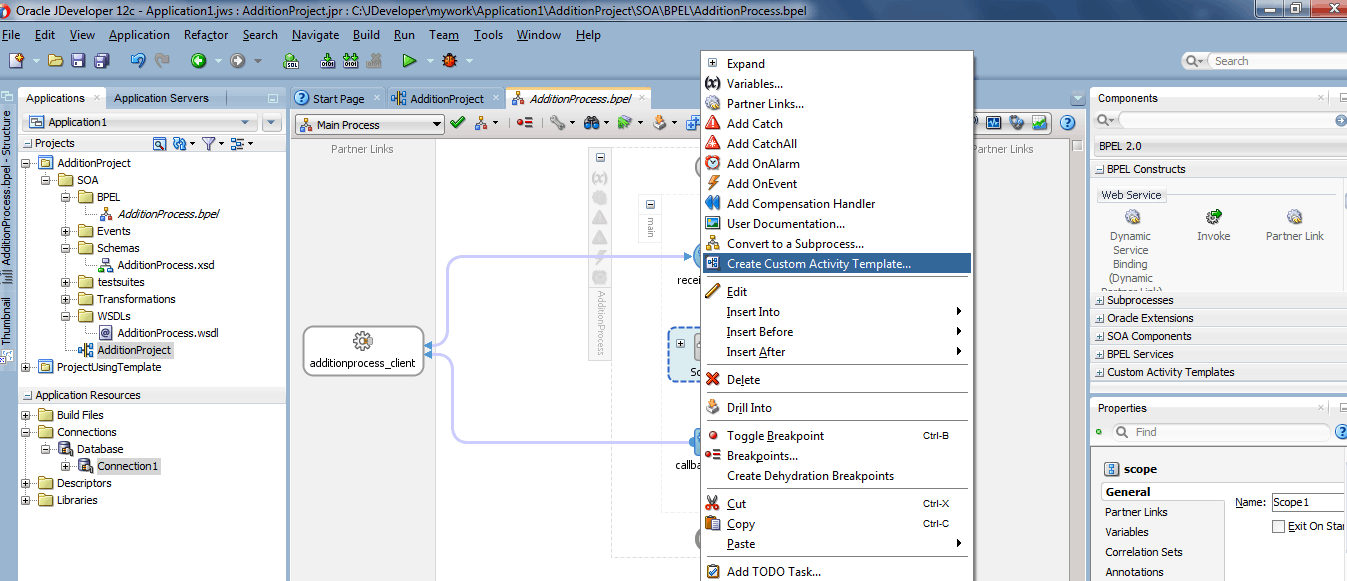
Task: Click the Add Catch warning icon
Action: 713,123
